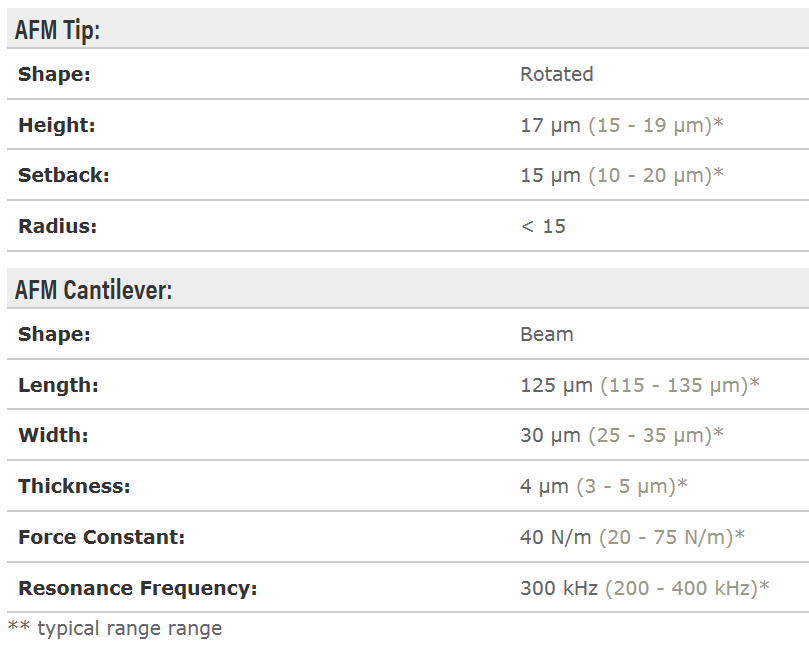809x653 pixels.
Task: Click the Height label in the tip table
Action: (56, 125)
